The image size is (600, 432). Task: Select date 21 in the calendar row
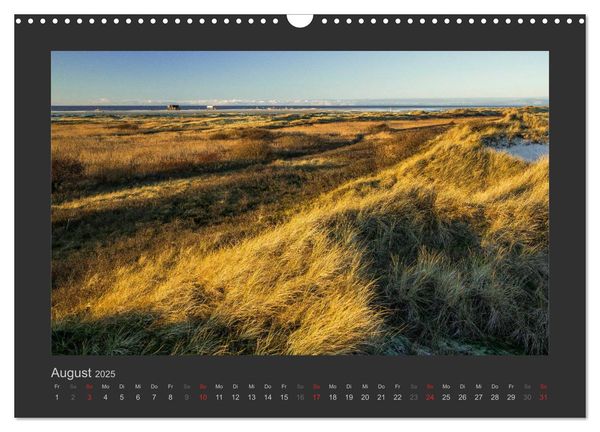[381, 397]
